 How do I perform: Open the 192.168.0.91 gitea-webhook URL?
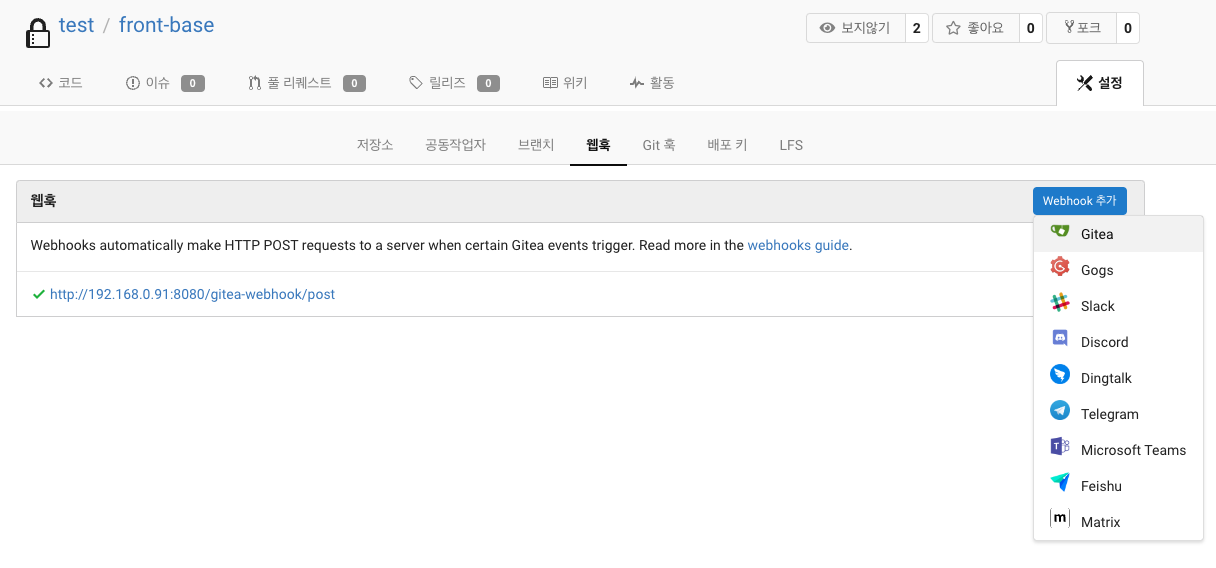click(x=192, y=294)
